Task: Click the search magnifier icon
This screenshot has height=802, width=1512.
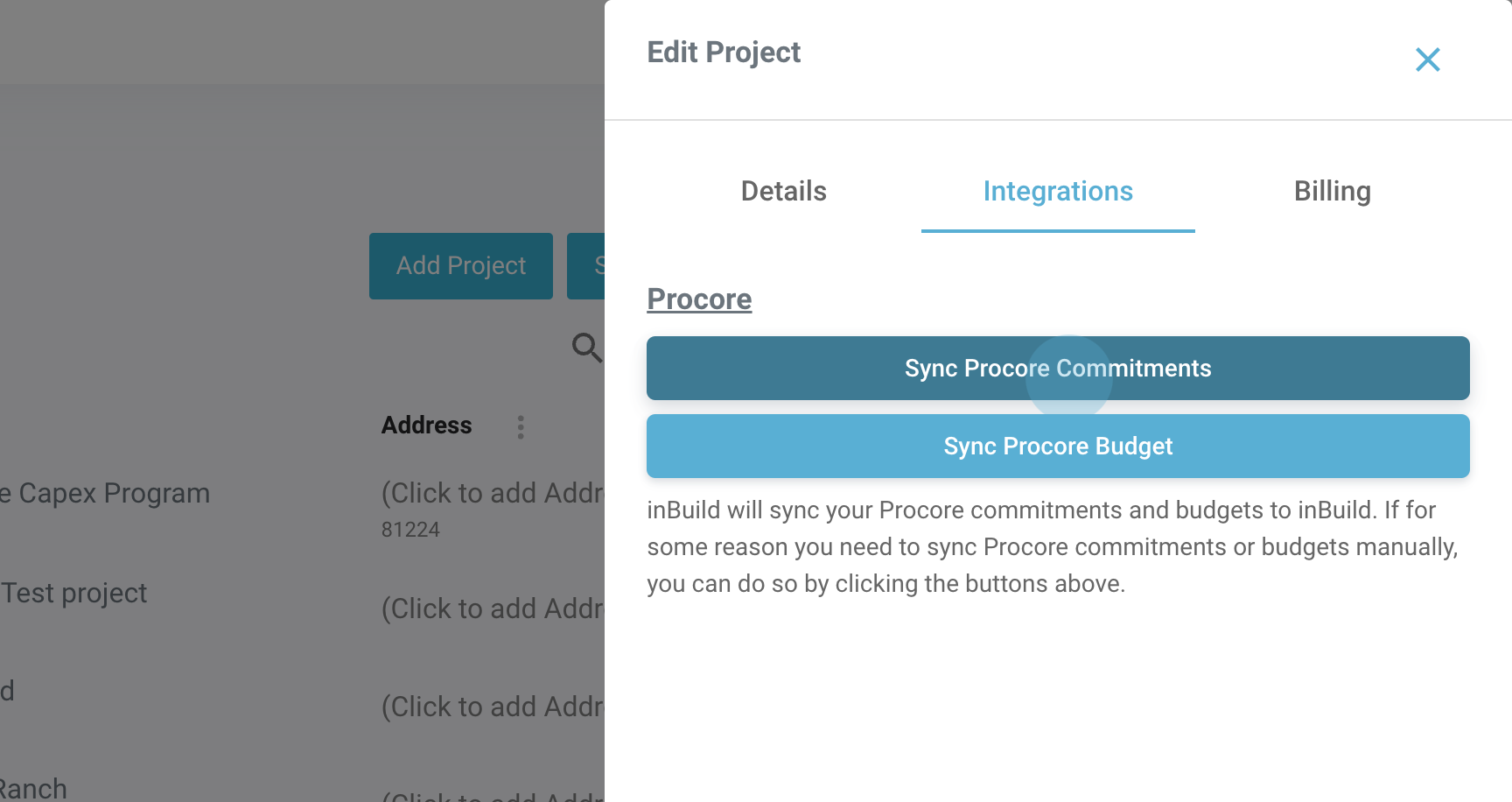Action: 586,348
